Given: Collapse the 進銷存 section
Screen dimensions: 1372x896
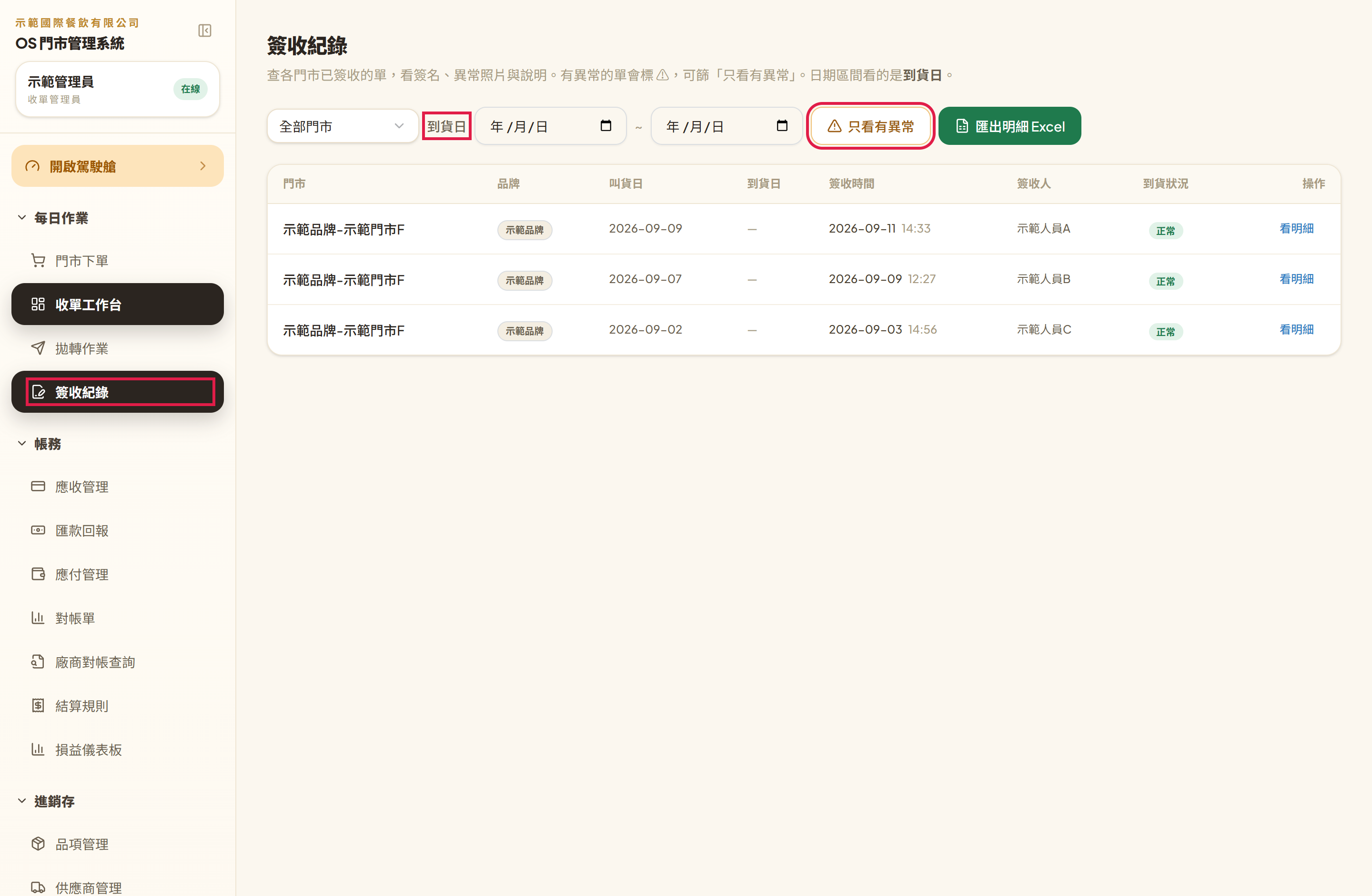Looking at the screenshot, I should pyautogui.click(x=21, y=801).
